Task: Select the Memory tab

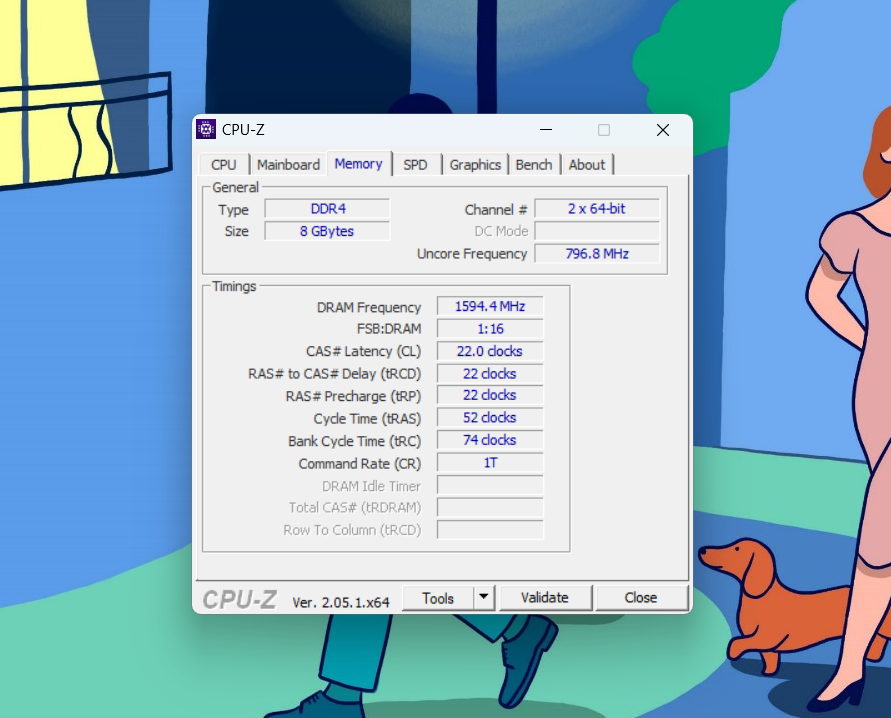Action: click(359, 164)
